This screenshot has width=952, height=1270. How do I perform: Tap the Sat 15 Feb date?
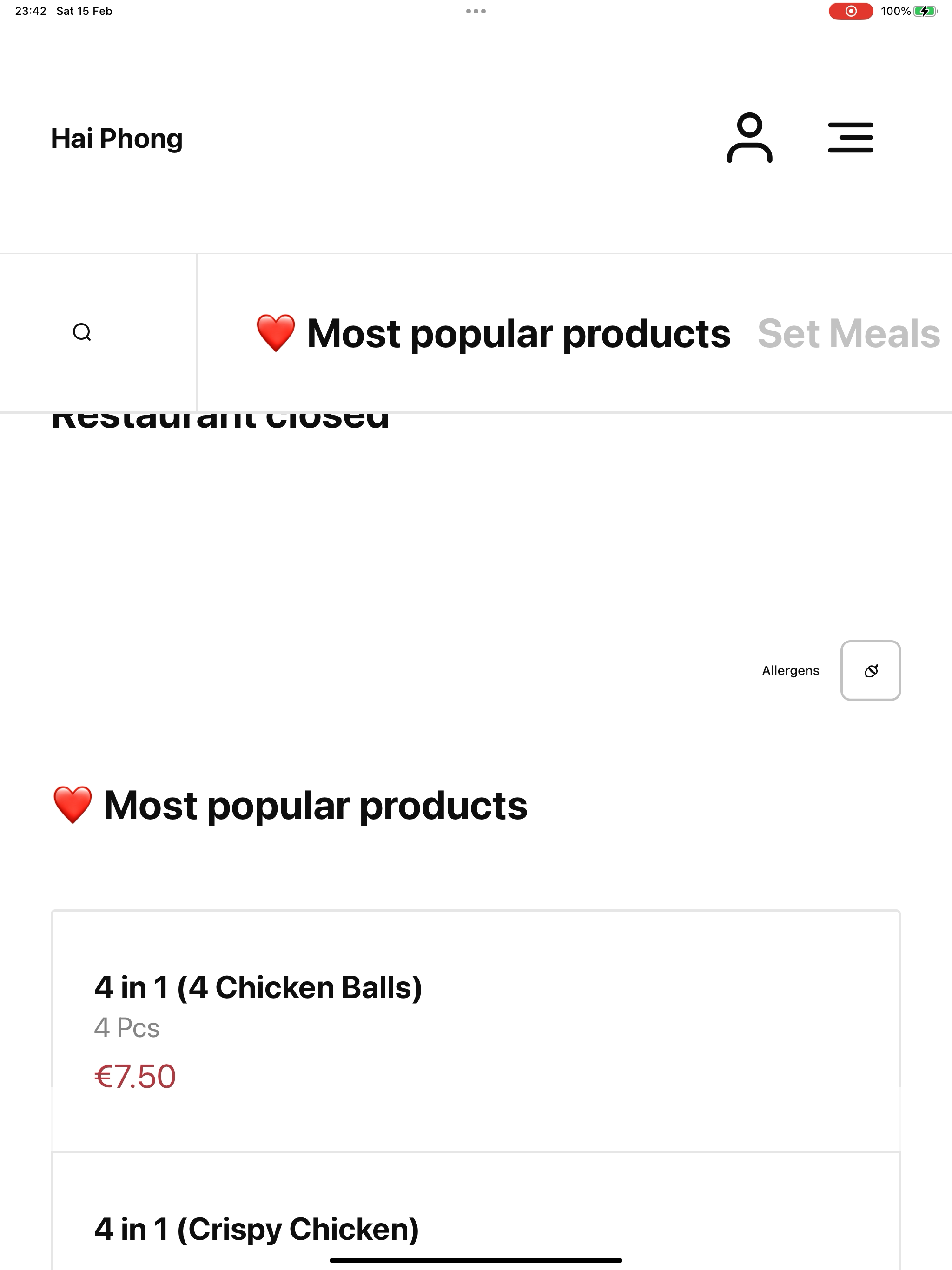tap(85, 11)
